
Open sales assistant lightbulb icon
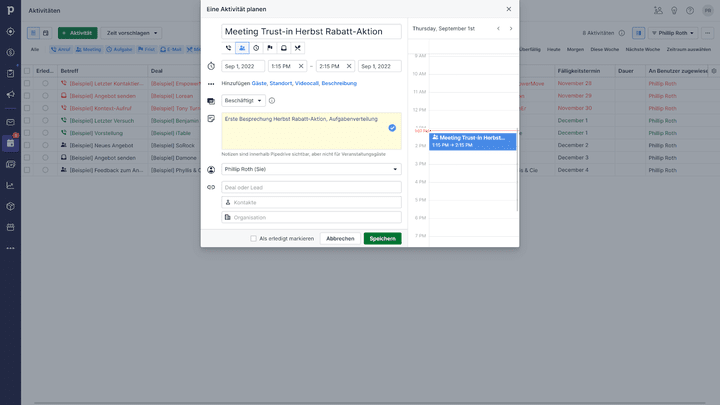click(x=674, y=10)
